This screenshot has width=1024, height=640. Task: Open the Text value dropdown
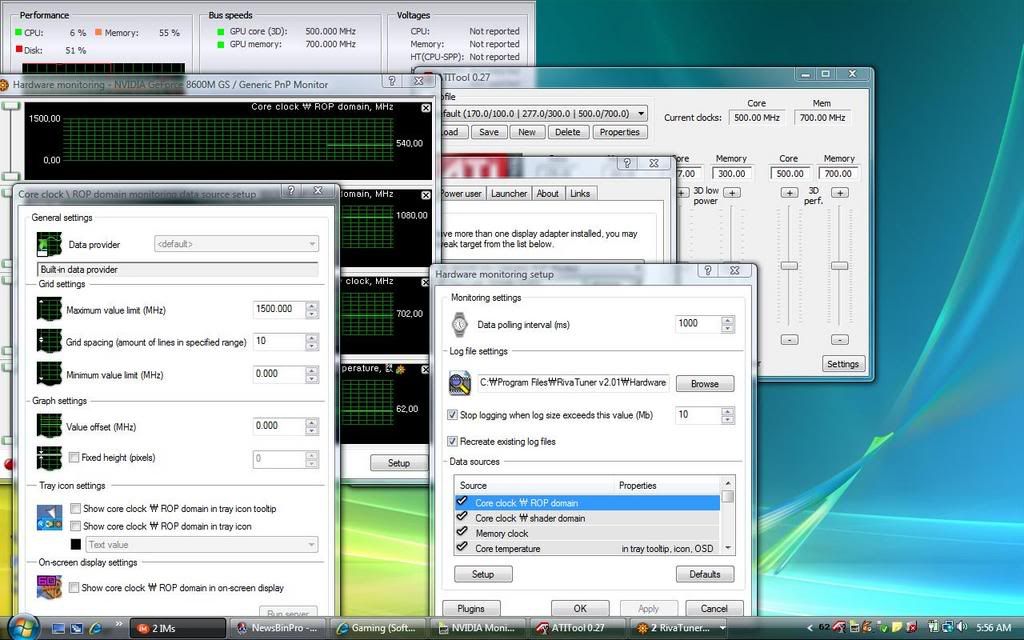202,545
